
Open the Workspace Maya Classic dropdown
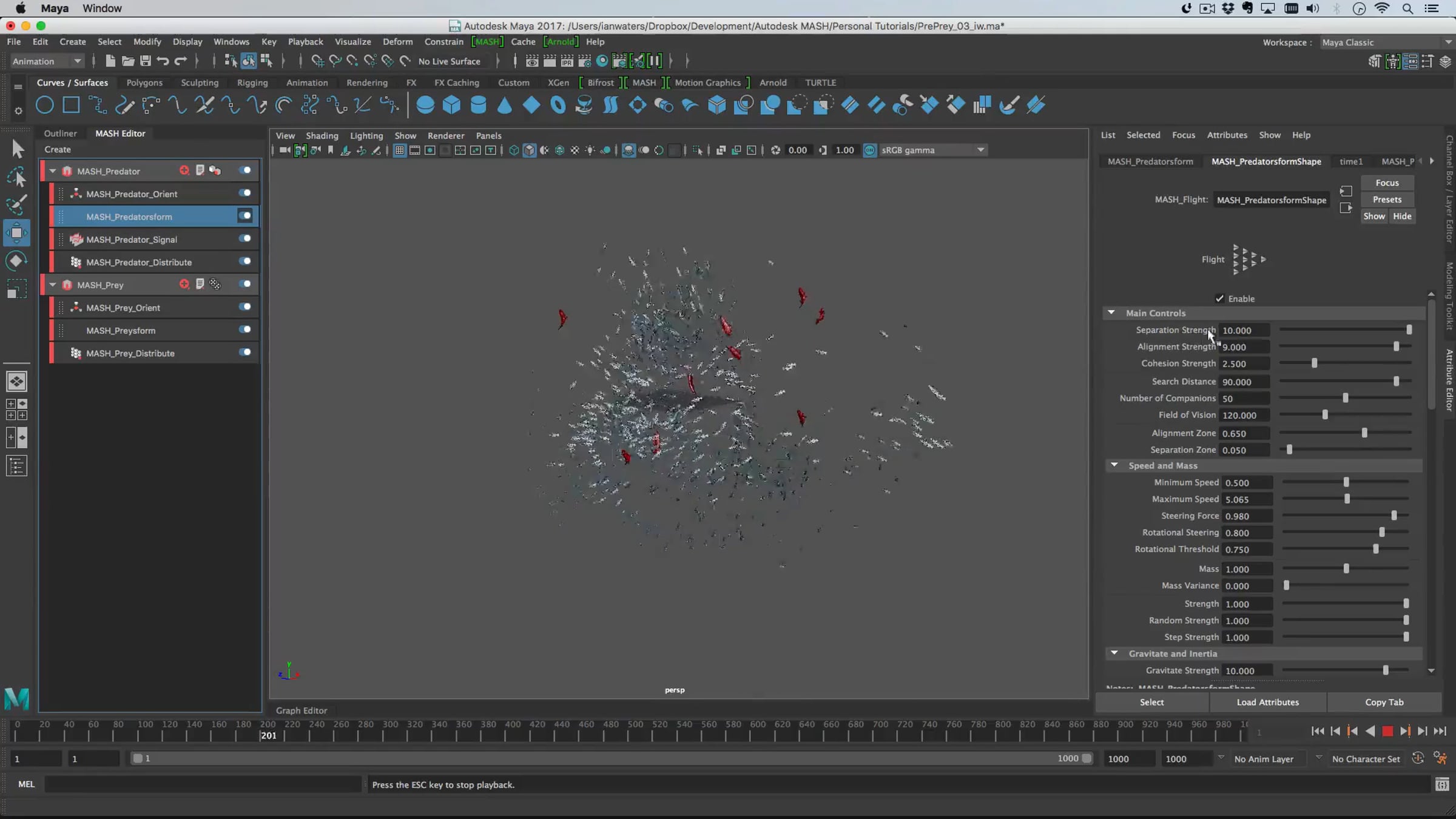point(1386,42)
